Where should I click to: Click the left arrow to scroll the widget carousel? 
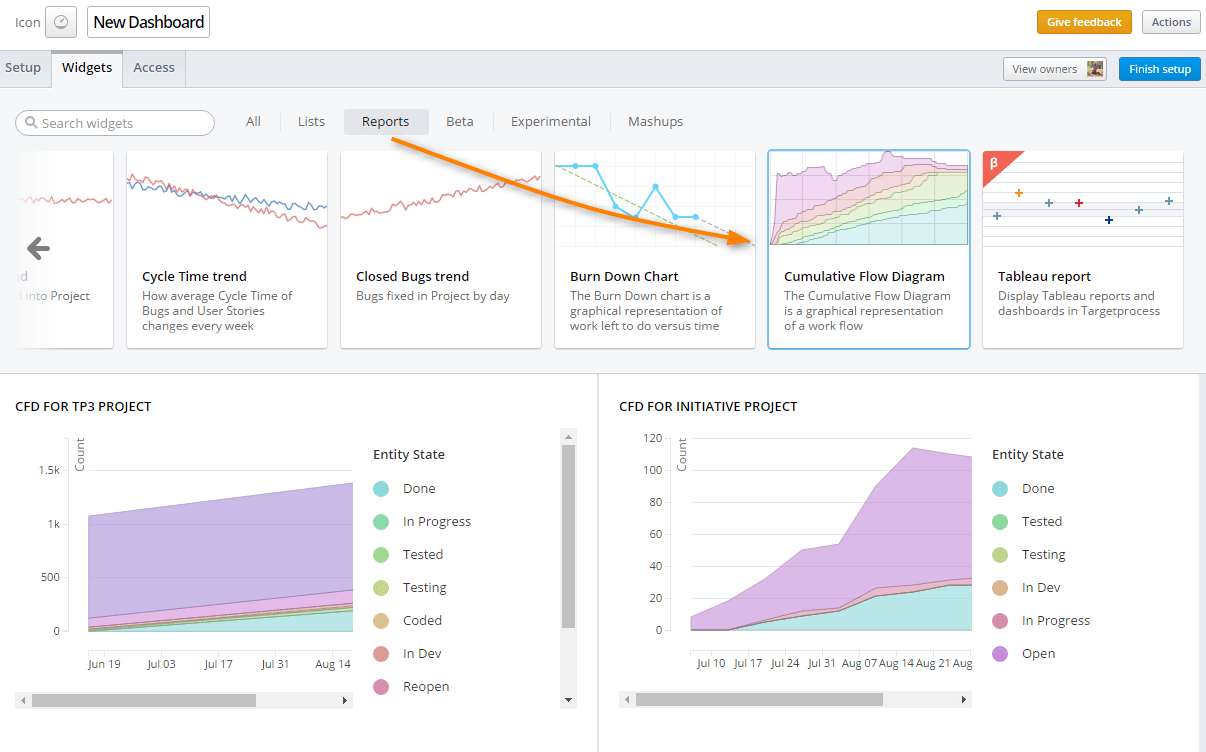[x=37, y=247]
